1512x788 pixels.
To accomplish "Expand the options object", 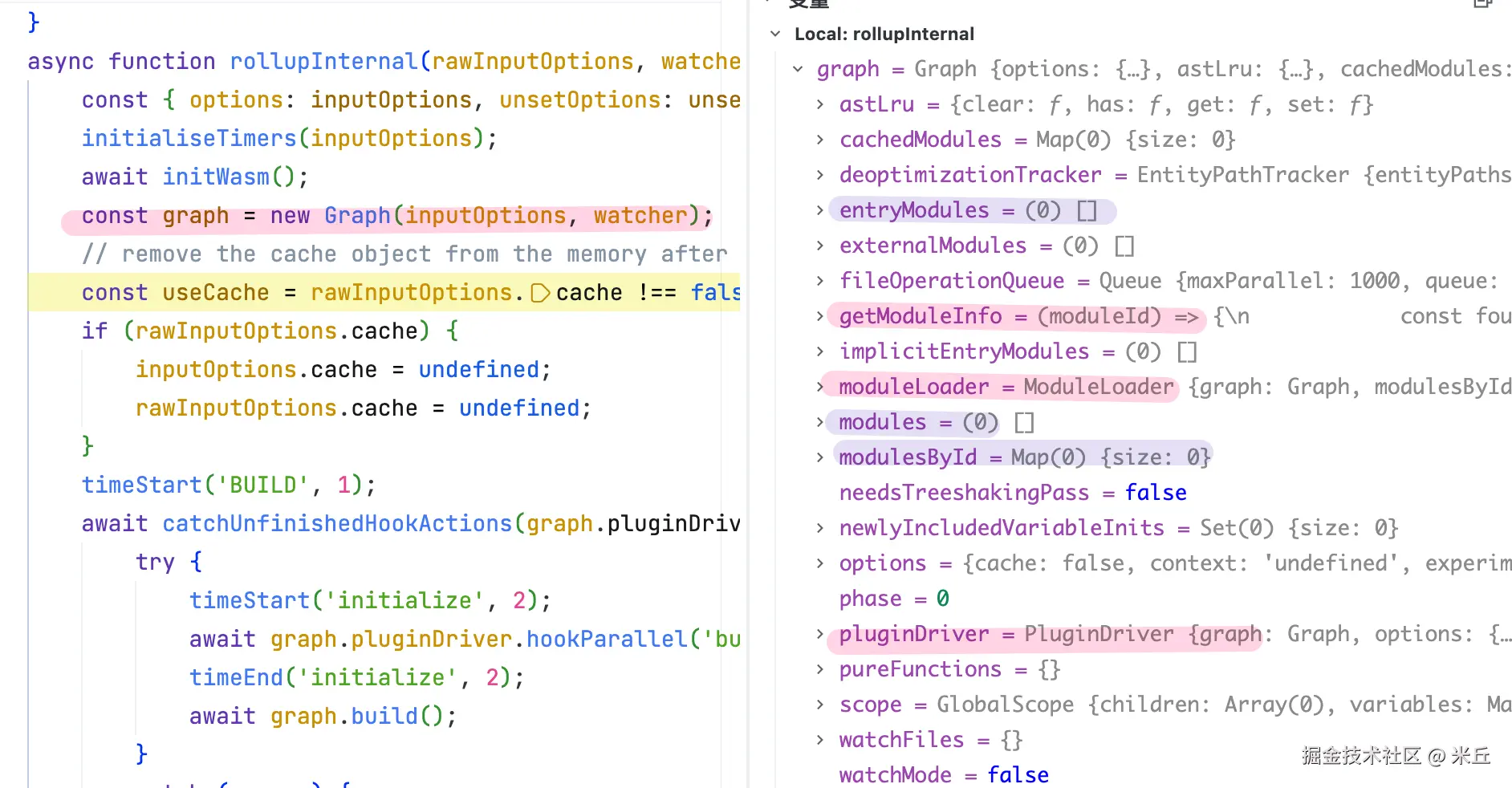I will [x=819, y=563].
